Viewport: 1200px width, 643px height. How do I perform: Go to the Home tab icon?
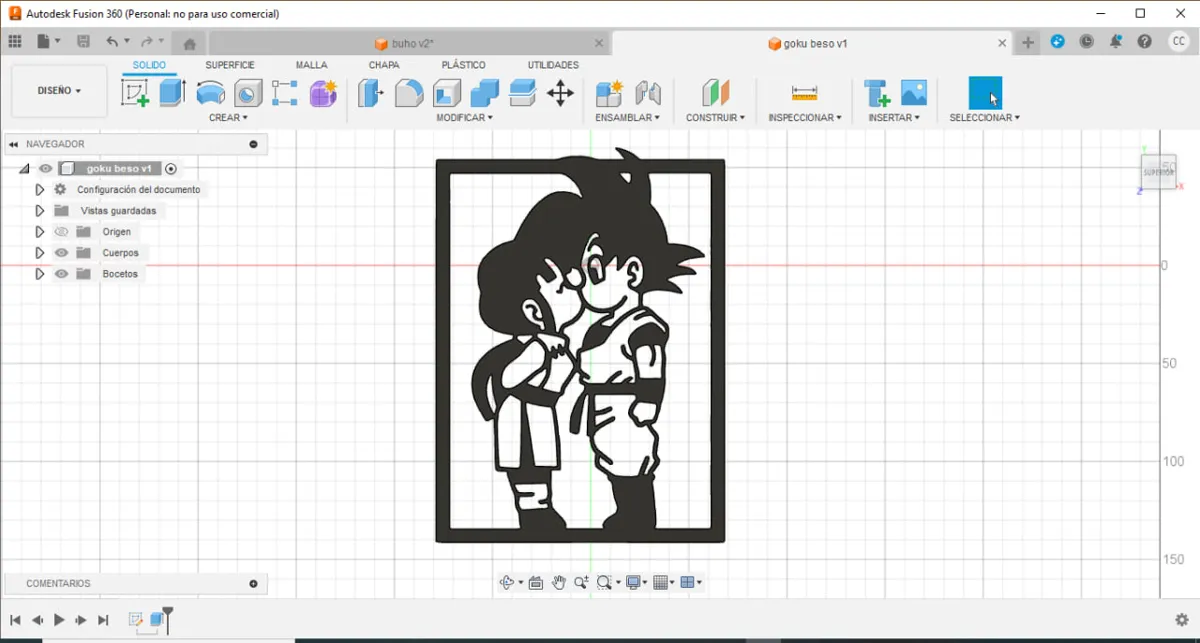tap(189, 43)
